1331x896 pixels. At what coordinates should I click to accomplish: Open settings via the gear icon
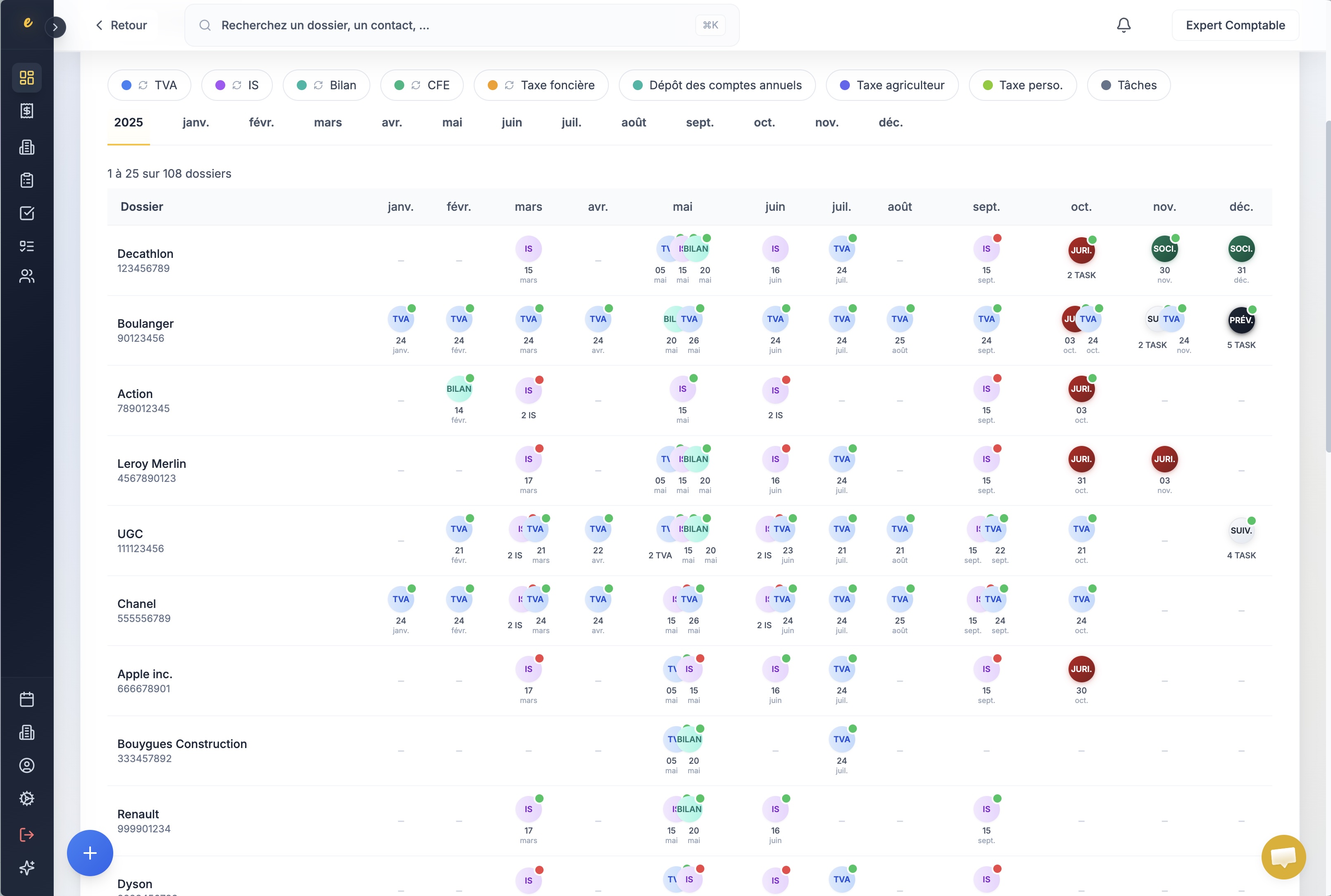pyautogui.click(x=27, y=798)
